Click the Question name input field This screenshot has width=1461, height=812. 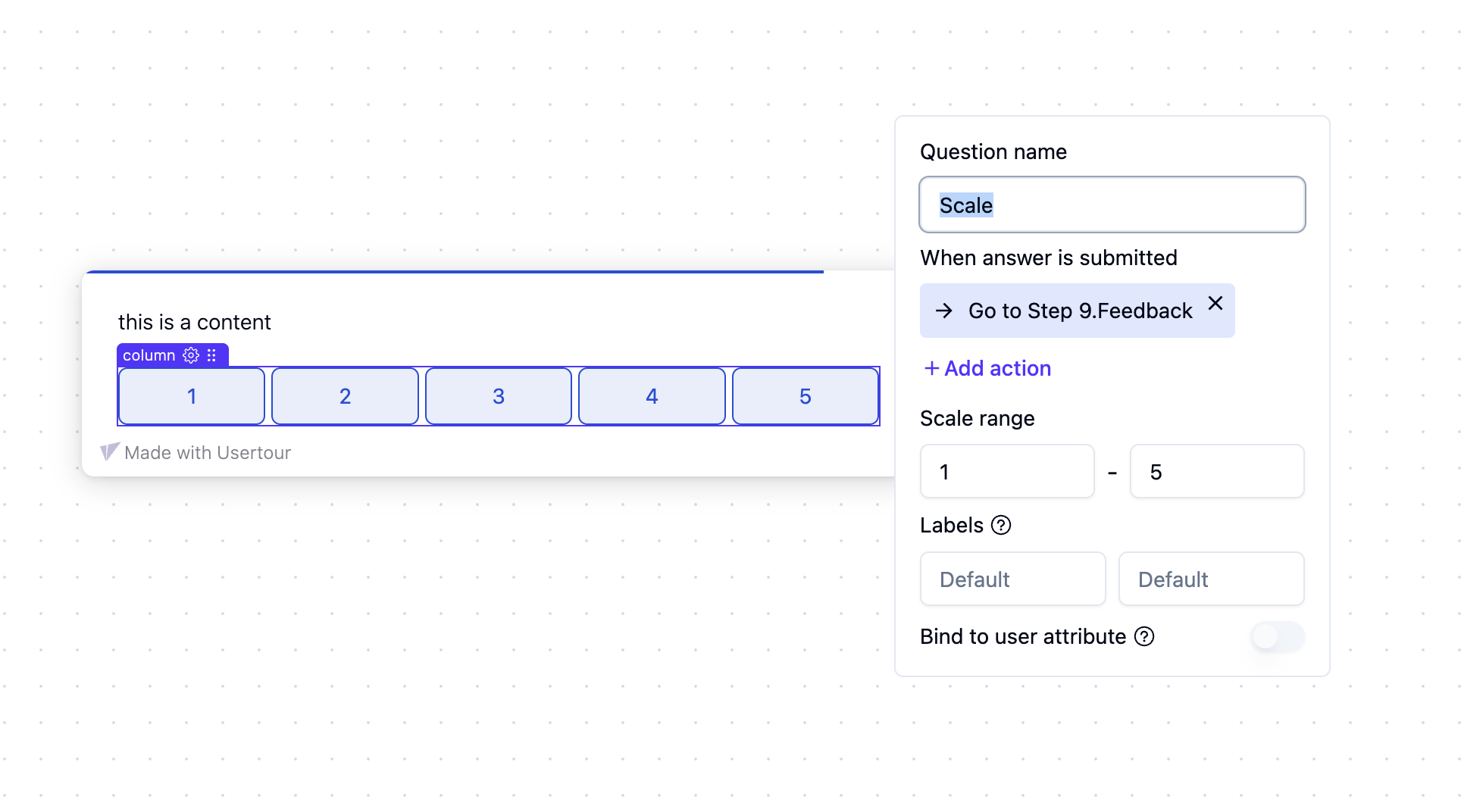(1112, 205)
